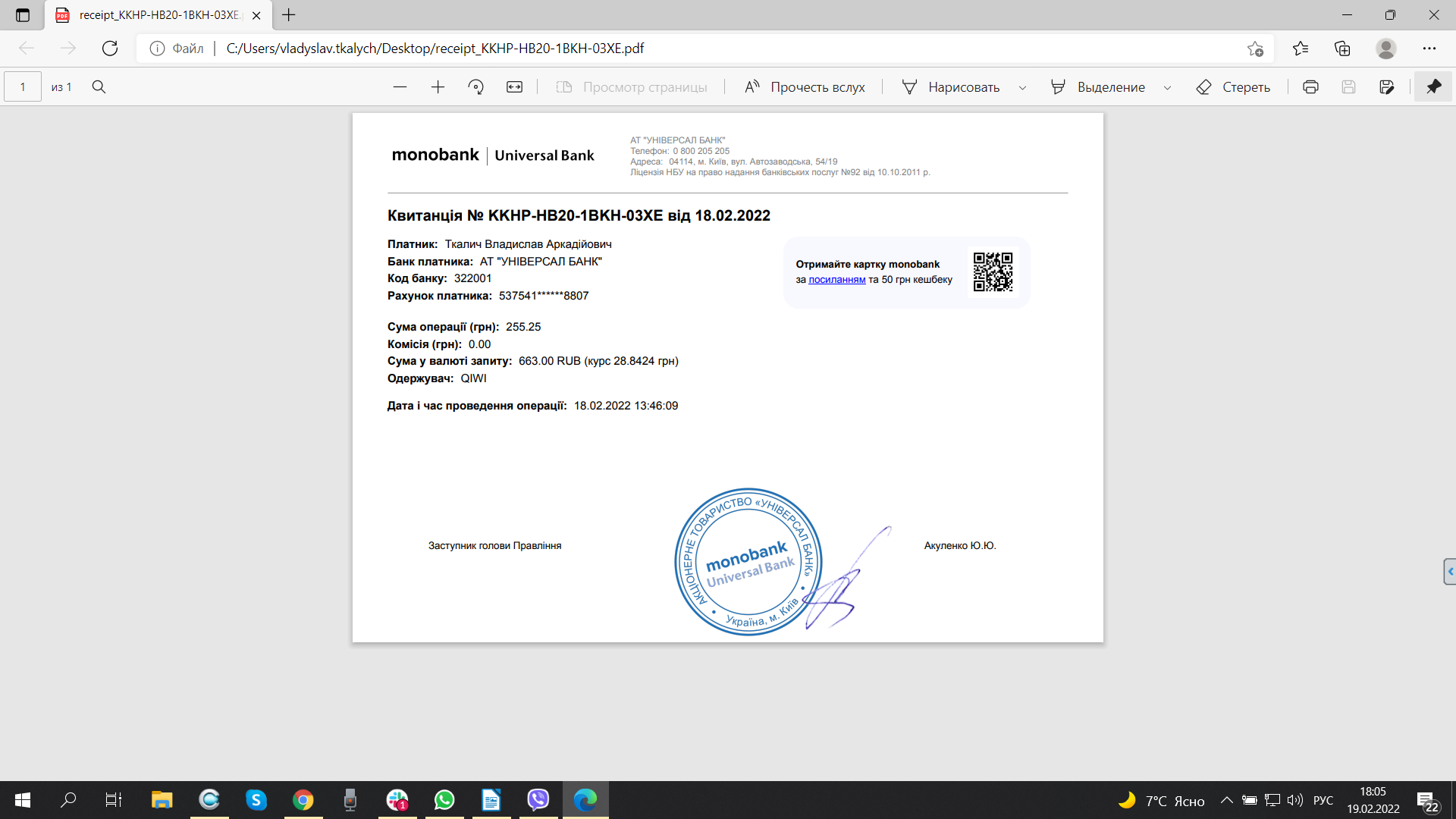Click the PDF page number field
Image resolution: width=1456 pixels, height=819 pixels.
point(23,87)
